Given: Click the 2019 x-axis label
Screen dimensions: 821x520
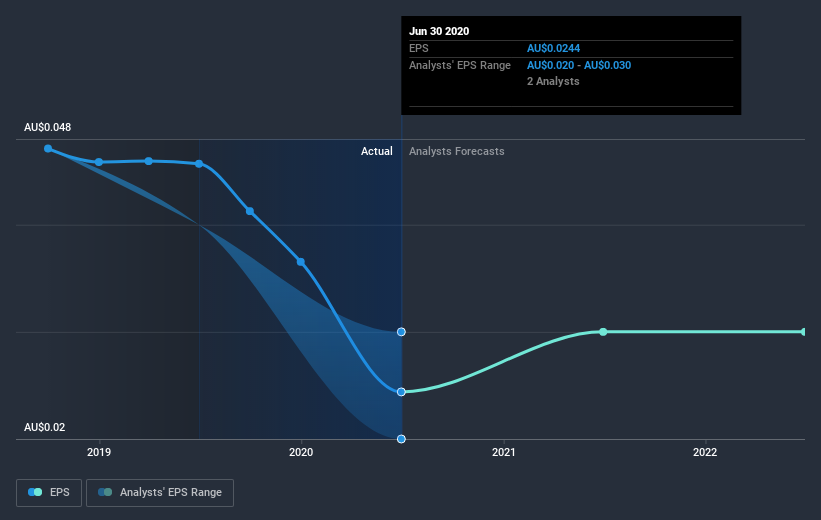Looking at the screenshot, I should [99, 452].
